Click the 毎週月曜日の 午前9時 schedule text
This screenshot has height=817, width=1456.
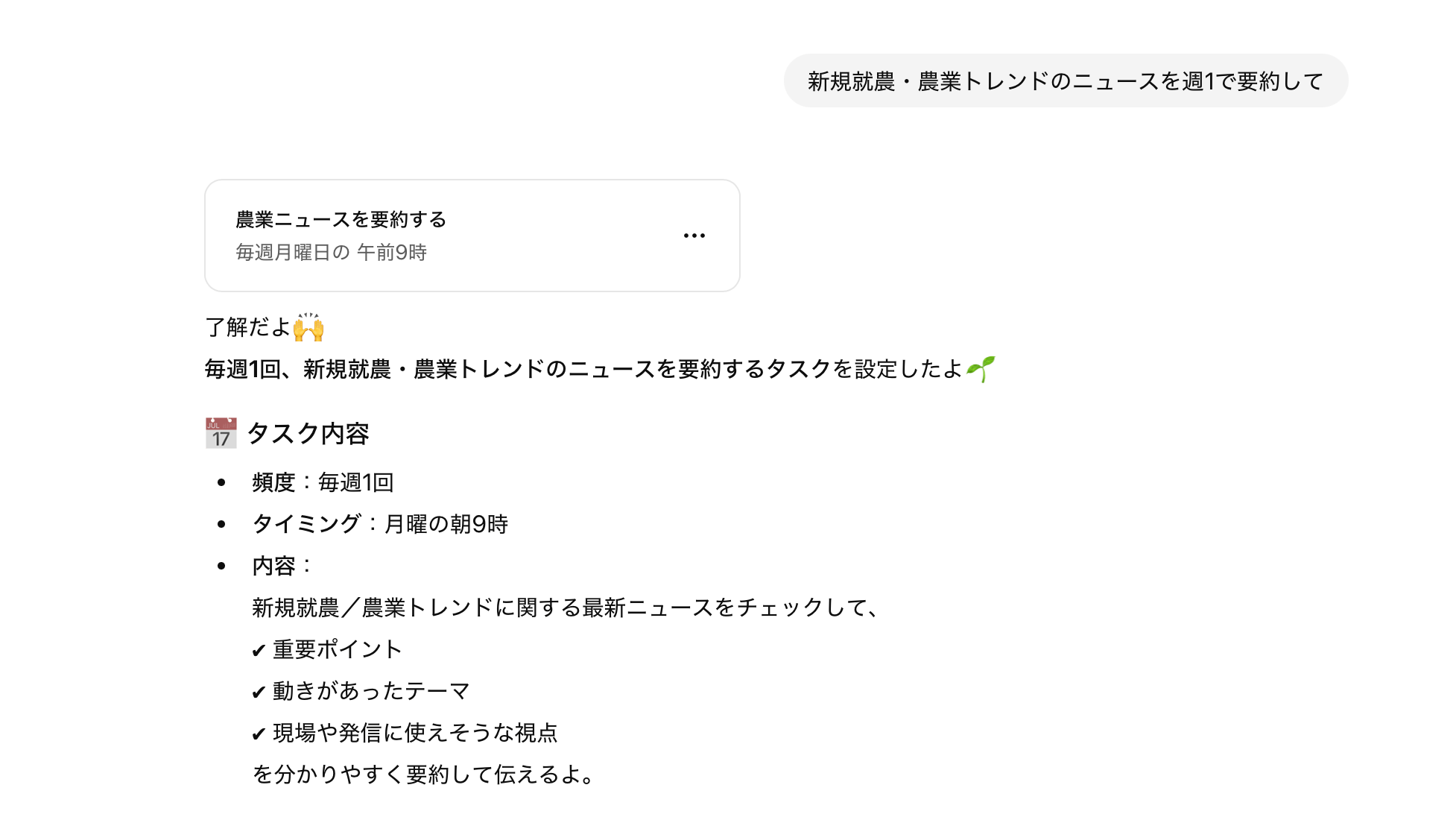(x=331, y=253)
